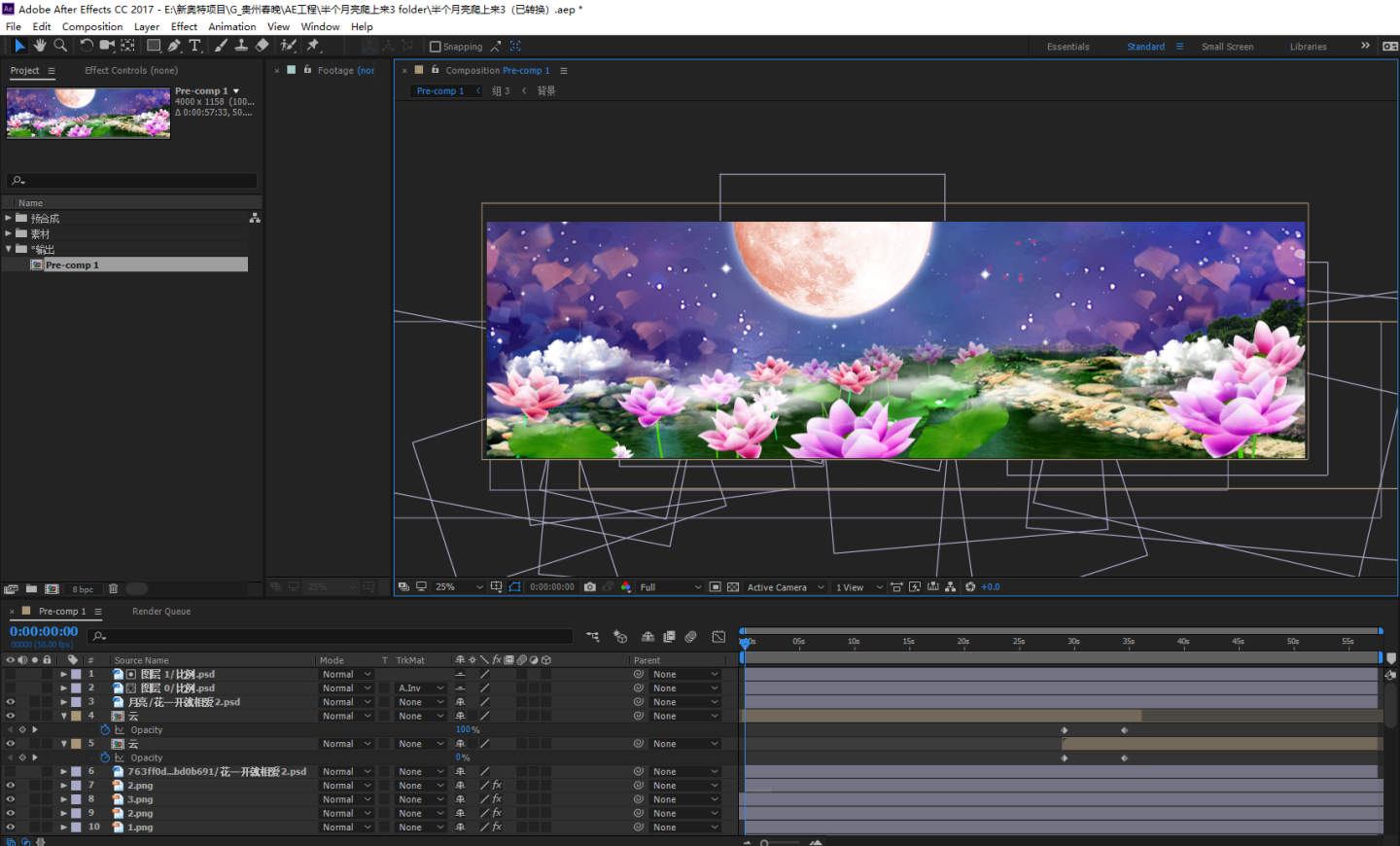Open the Graph Editor icon in the timeline

718,637
